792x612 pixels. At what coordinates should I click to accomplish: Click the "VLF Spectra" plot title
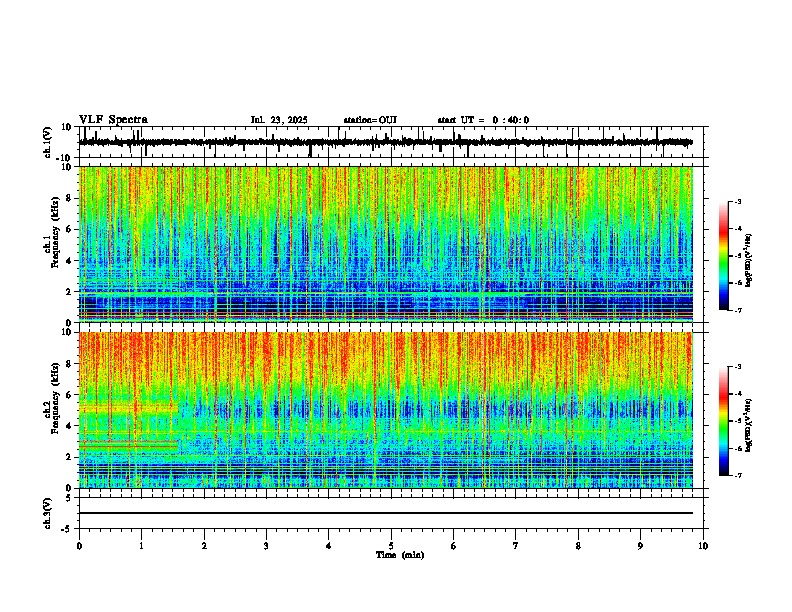[x=113, y=120]
